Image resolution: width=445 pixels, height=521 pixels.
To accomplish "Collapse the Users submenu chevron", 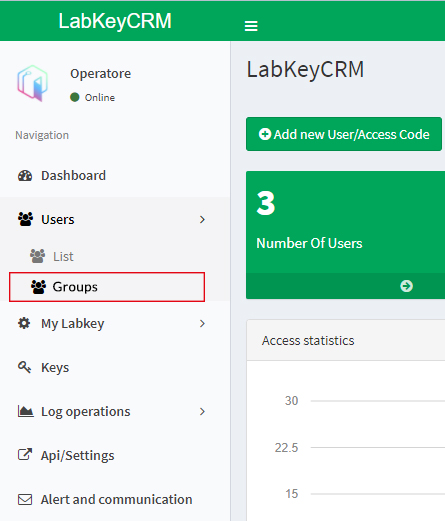I will point(202,219).
